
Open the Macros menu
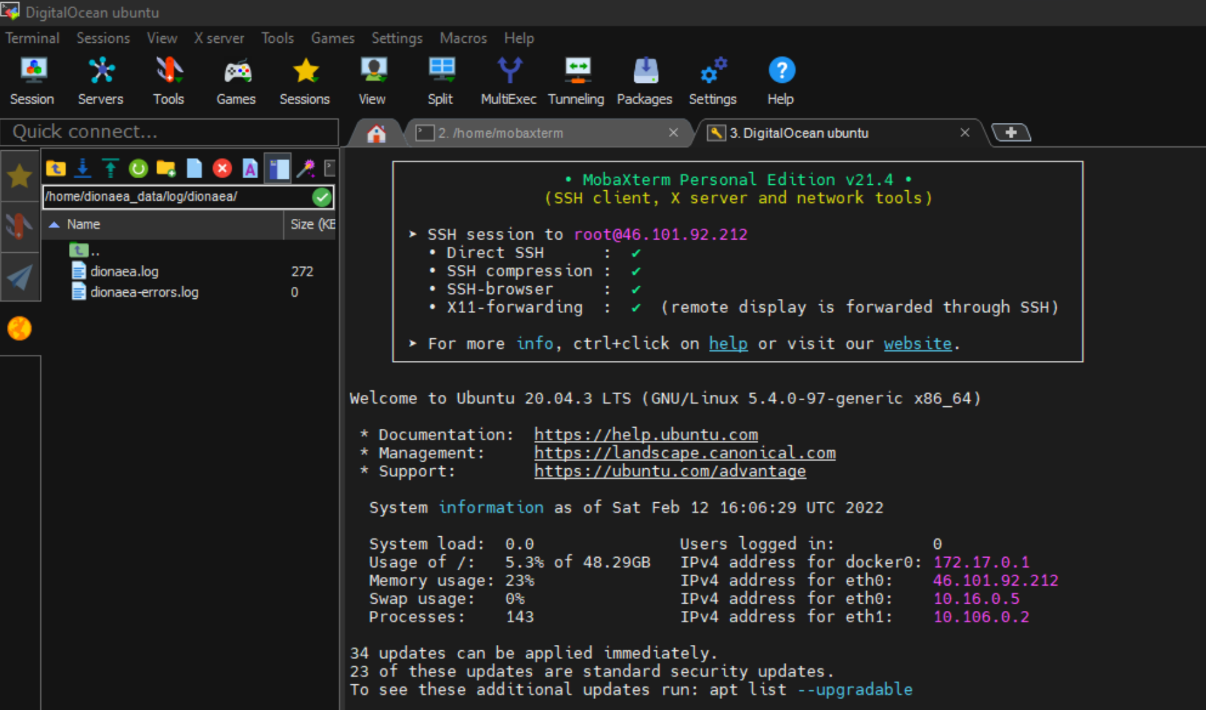pos(463,38)
